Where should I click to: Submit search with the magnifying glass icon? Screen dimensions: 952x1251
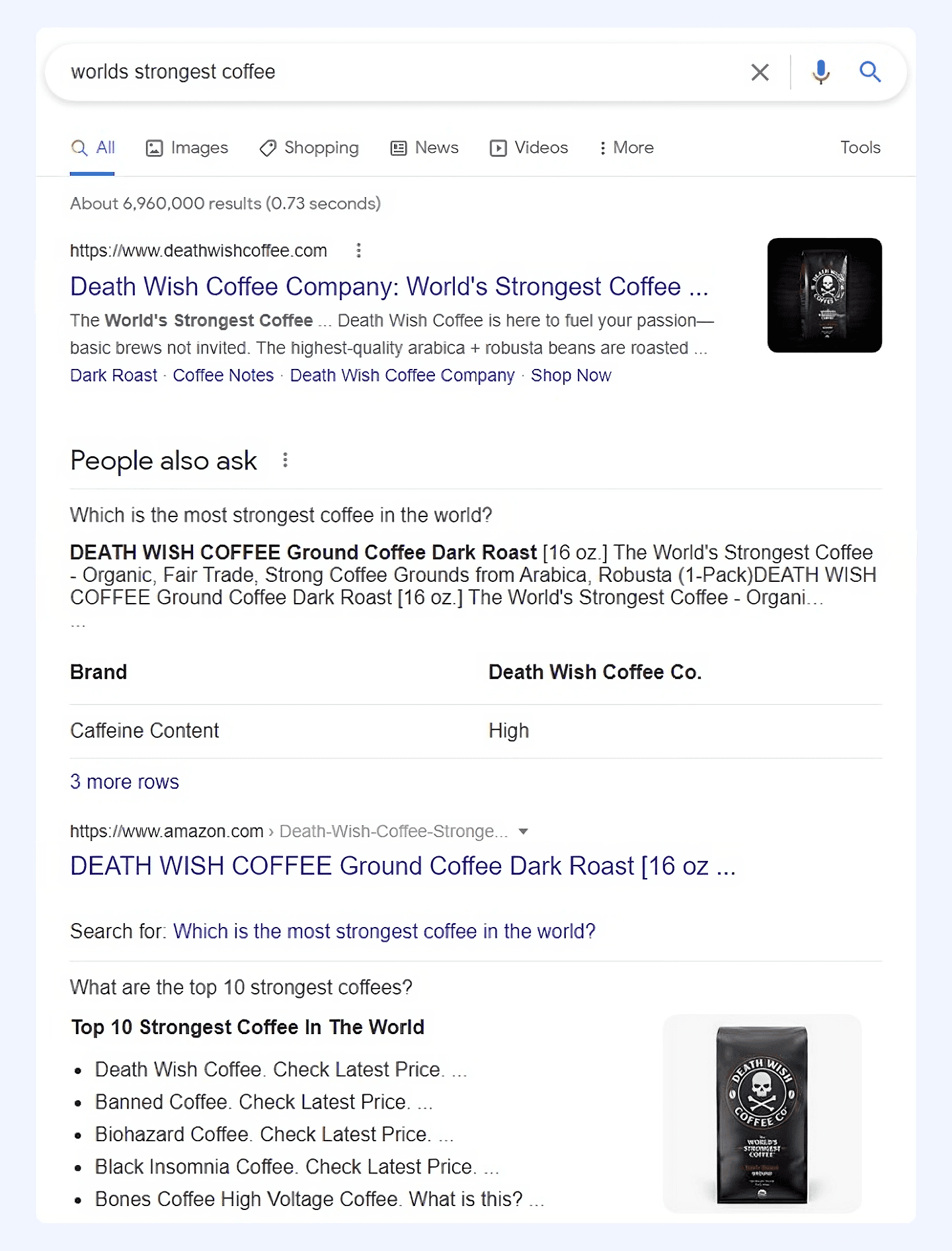870,71
